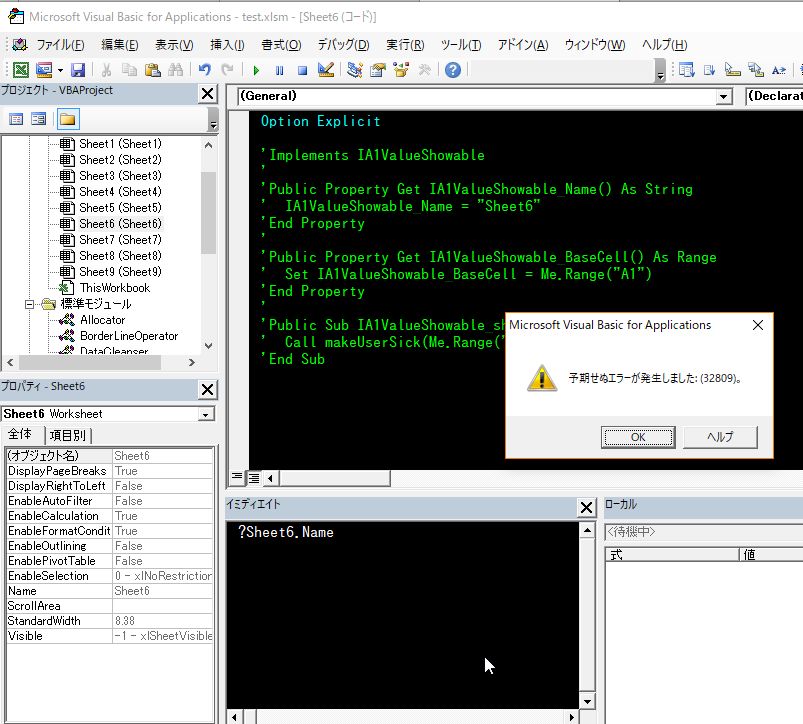Select the 全体 properties tab
The image size is (803, 724).
[20, 434]
